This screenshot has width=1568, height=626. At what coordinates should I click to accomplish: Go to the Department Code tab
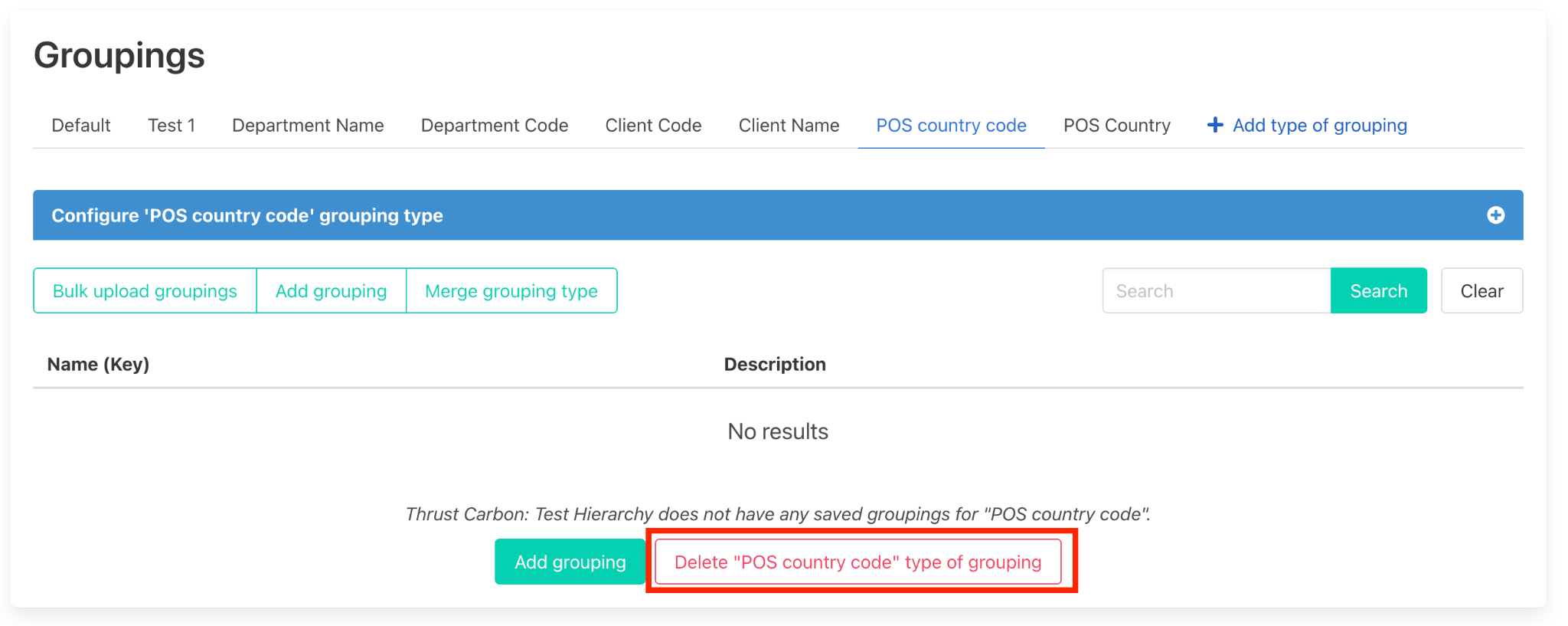tap(495, 125)
